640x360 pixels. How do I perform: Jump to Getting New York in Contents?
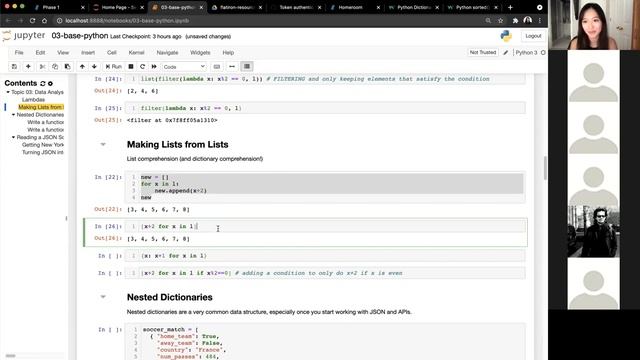tap(43, 145)
